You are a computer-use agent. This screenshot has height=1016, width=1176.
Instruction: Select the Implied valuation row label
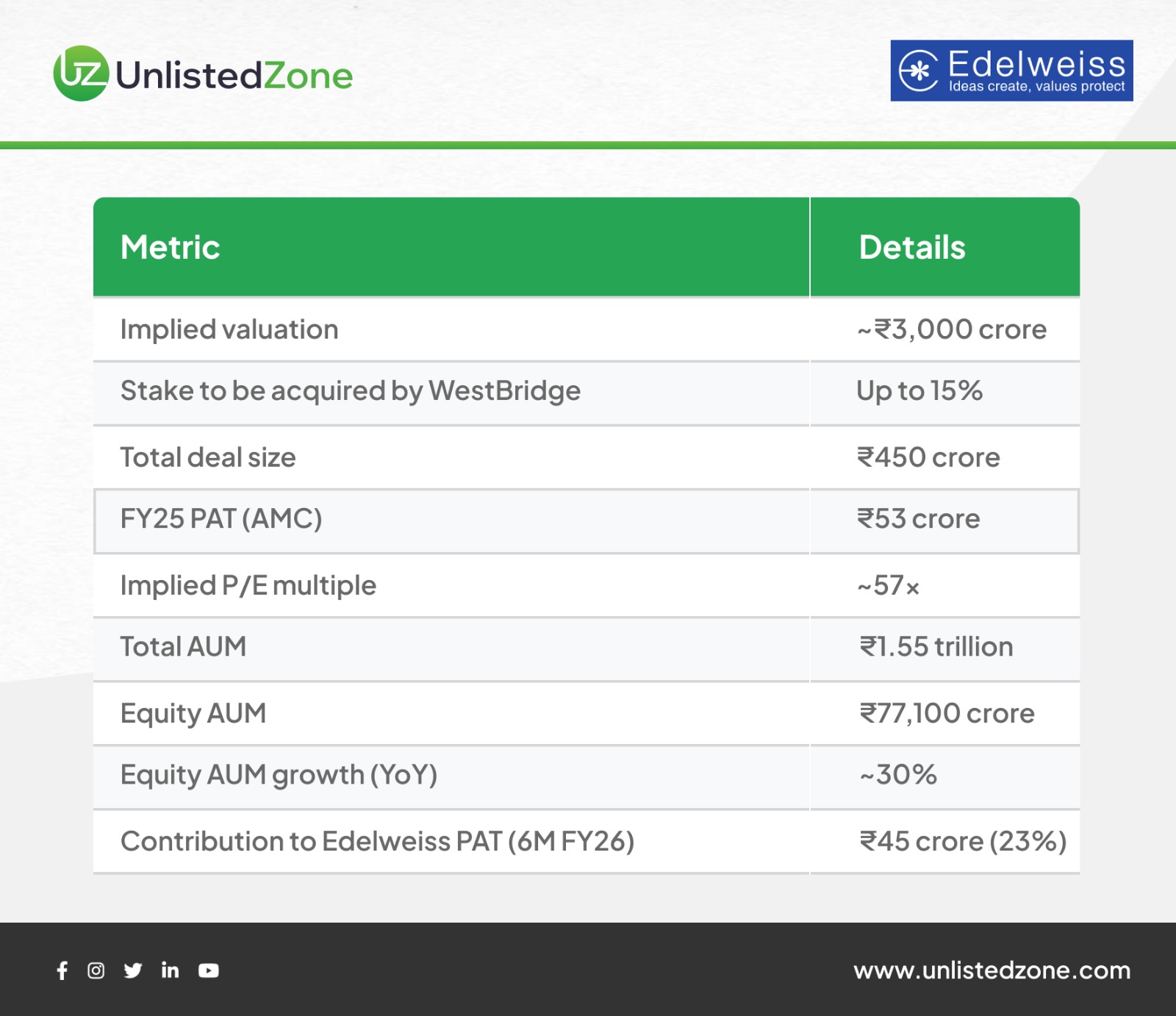pos(229,329)
